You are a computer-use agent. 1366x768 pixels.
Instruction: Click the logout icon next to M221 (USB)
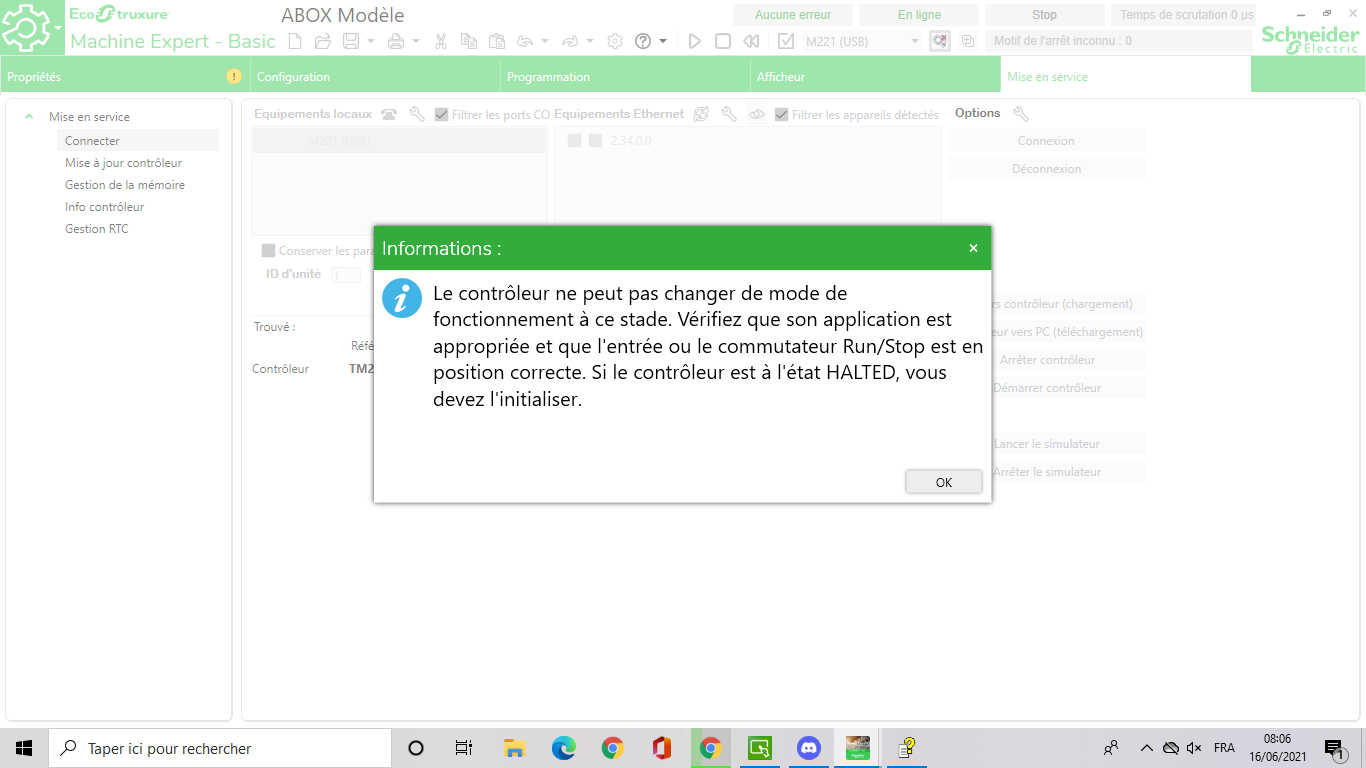click(939, 41)
